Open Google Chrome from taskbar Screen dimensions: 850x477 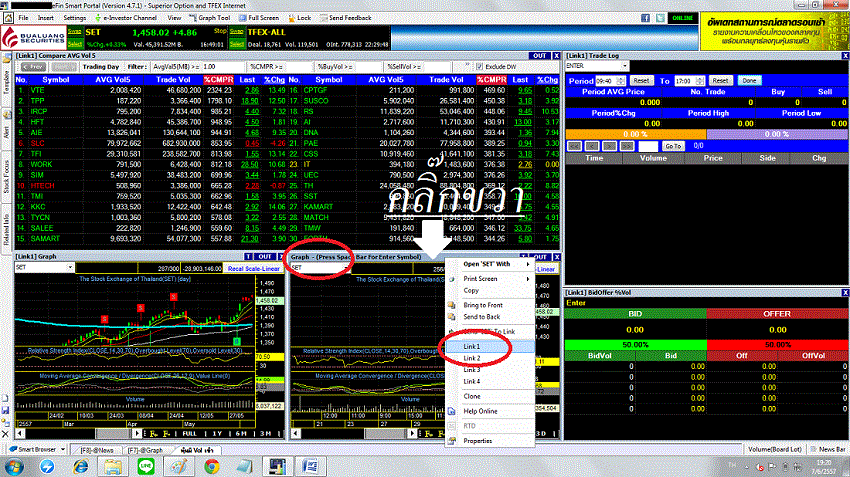211,466
